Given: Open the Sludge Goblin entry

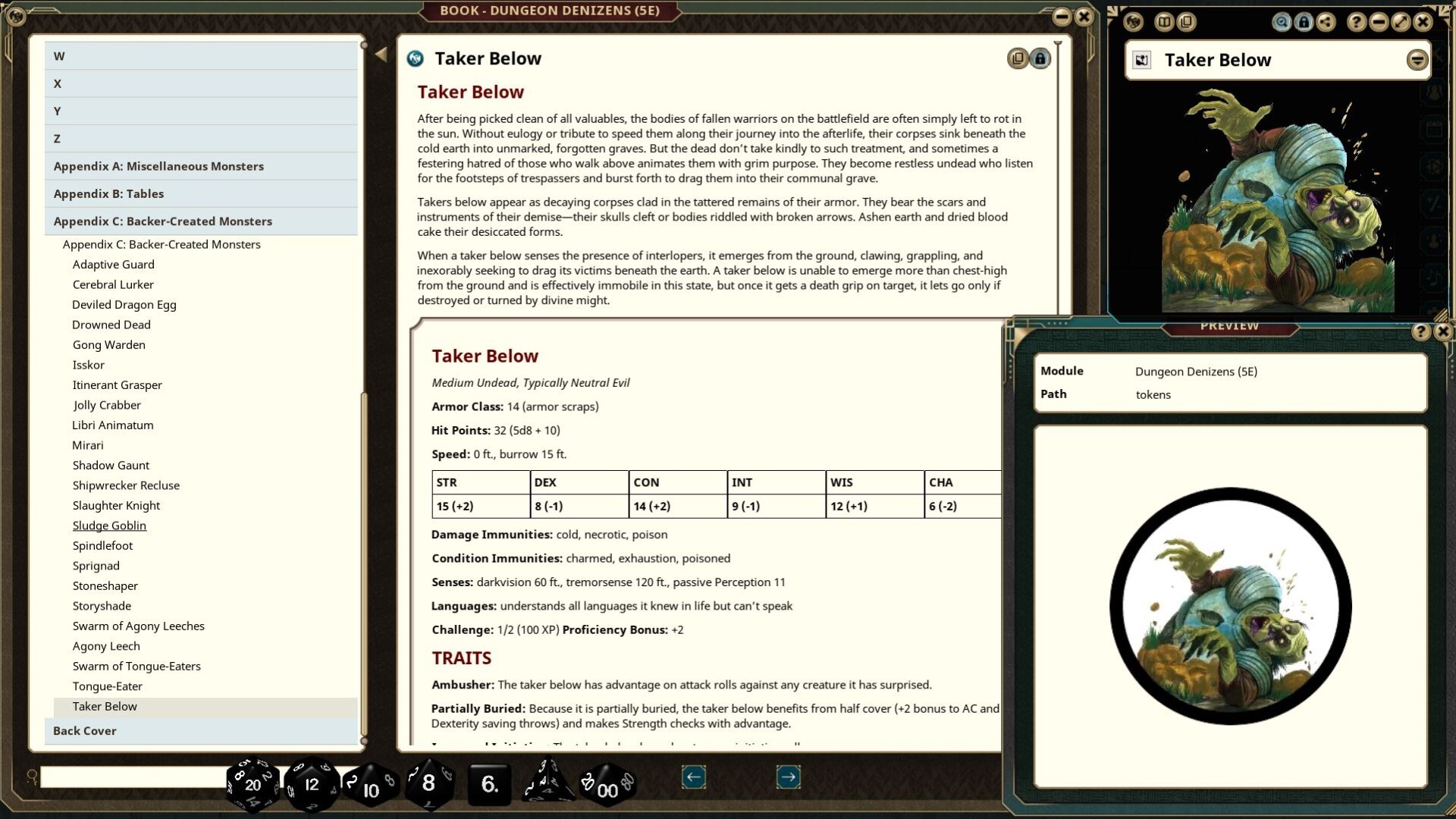Looking at the screenshot, I should [109, 526].
